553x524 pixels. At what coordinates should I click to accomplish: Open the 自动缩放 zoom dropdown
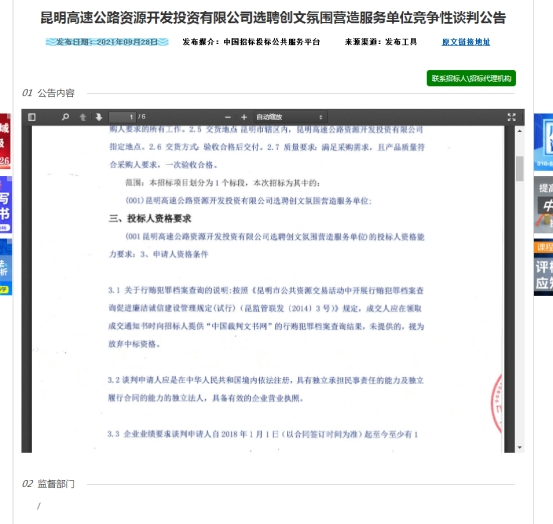click(x=289, y=117)
